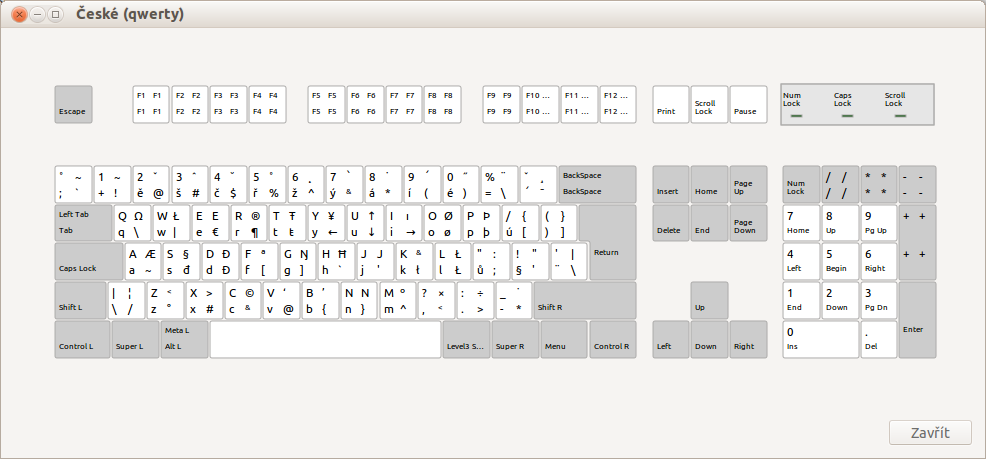This screenshot has height=459, width=986.
Task: Click the Control L key
Action: (82, 340)
